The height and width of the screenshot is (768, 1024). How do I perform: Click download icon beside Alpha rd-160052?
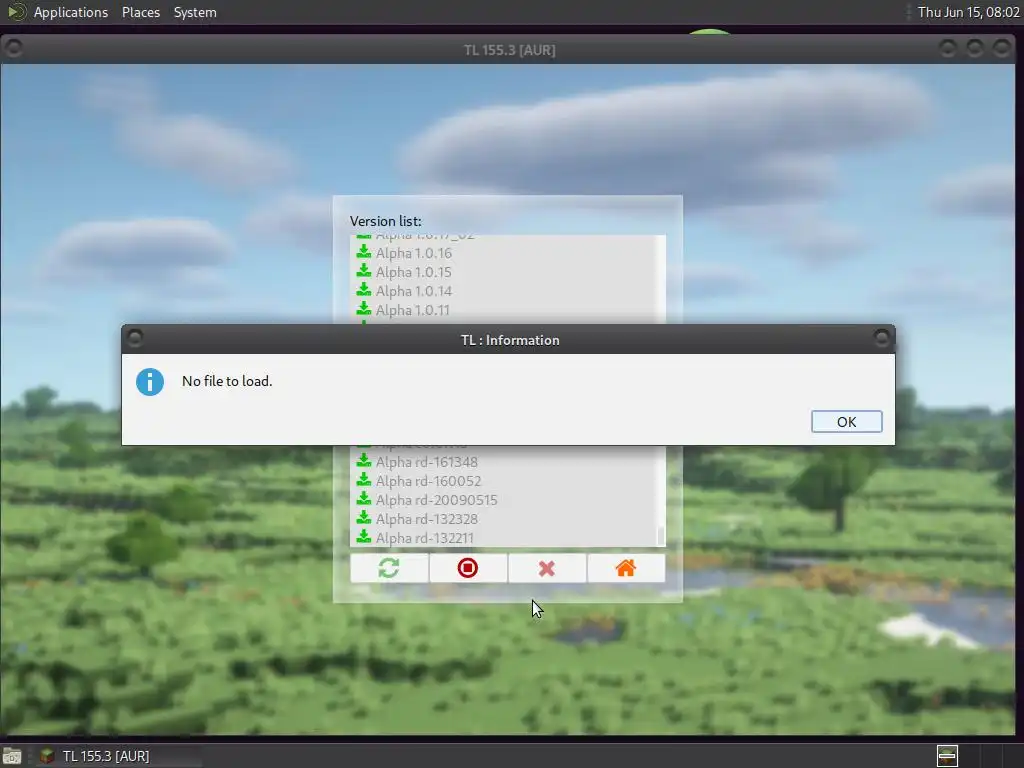point(364,480)
